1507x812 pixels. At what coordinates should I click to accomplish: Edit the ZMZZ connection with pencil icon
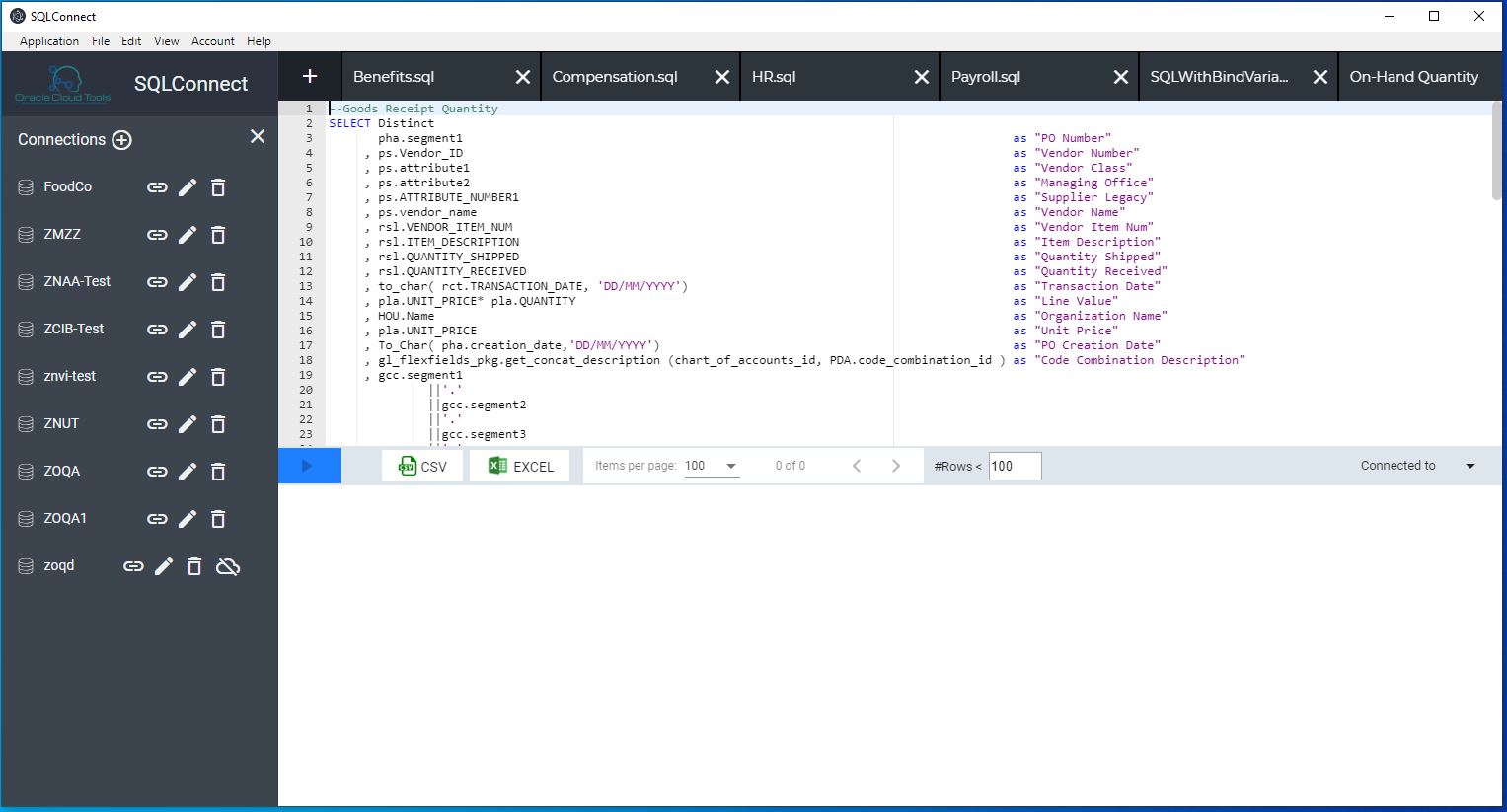188,235
